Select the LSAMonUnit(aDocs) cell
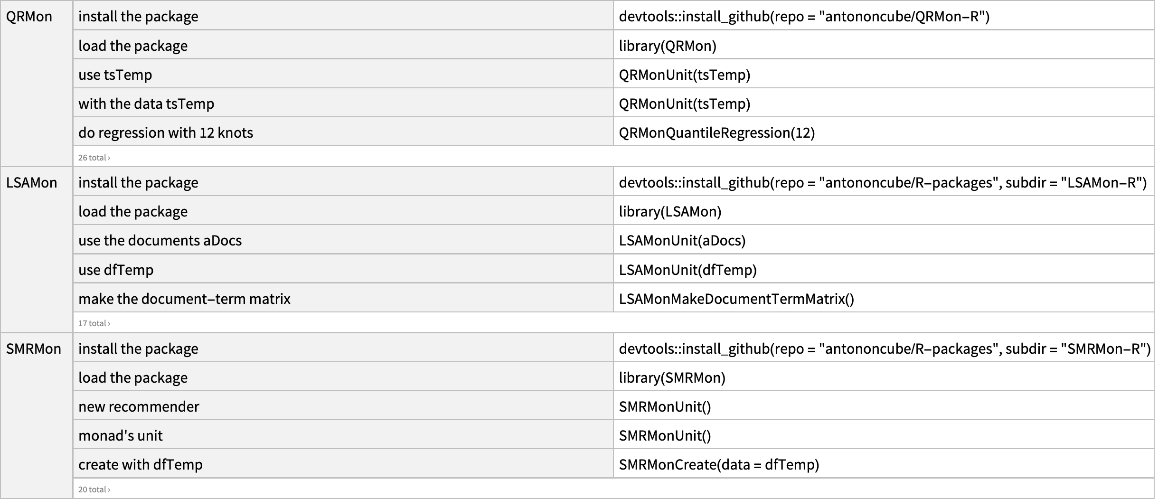Image resolution: width=1156 pixels, height=500 pixels. coord(682,240)
